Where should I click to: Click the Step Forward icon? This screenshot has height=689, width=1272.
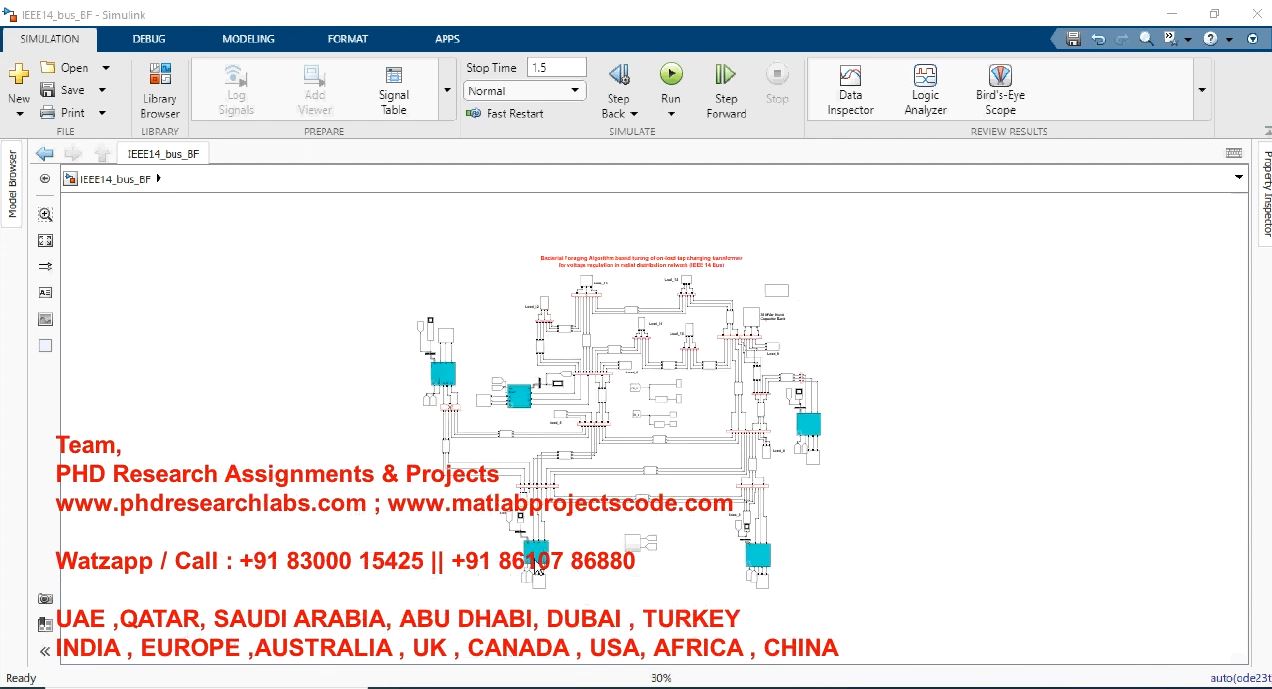[725, 75]
